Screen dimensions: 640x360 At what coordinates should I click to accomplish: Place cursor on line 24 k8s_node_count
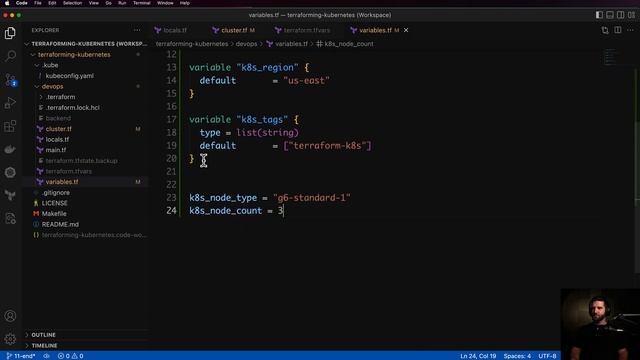(x=225, y=211)
